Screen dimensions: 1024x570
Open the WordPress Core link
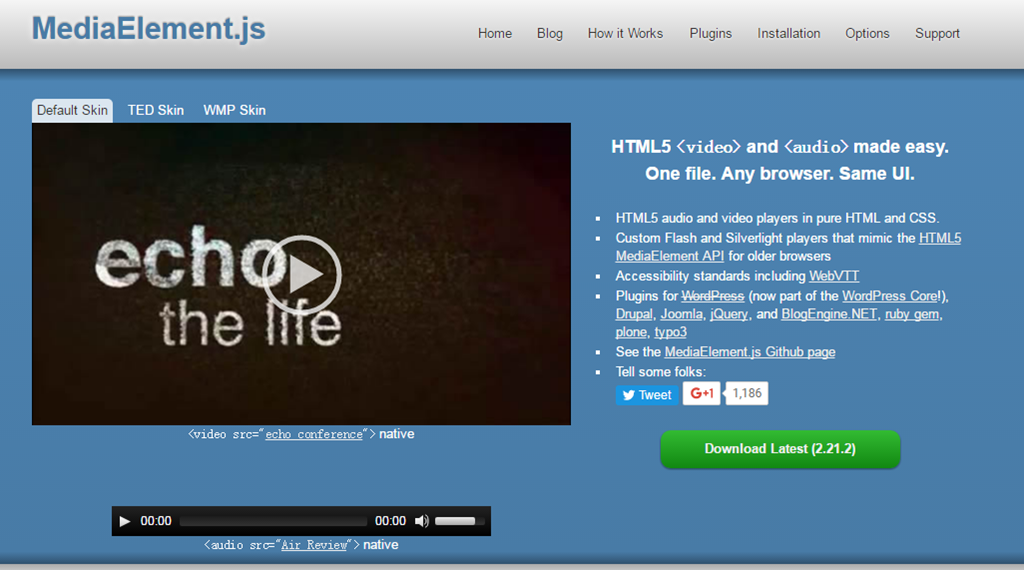pos(890,296)
